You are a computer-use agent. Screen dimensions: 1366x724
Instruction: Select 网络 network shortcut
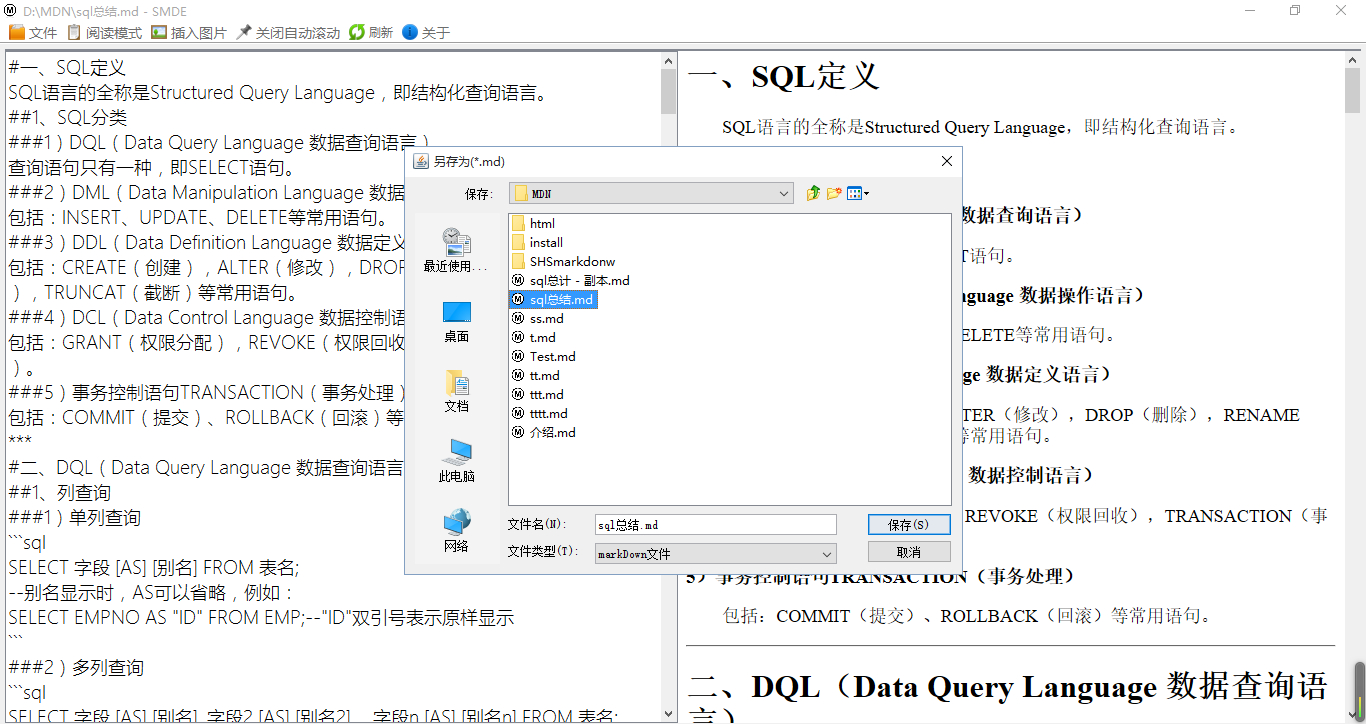pos(456,531)
